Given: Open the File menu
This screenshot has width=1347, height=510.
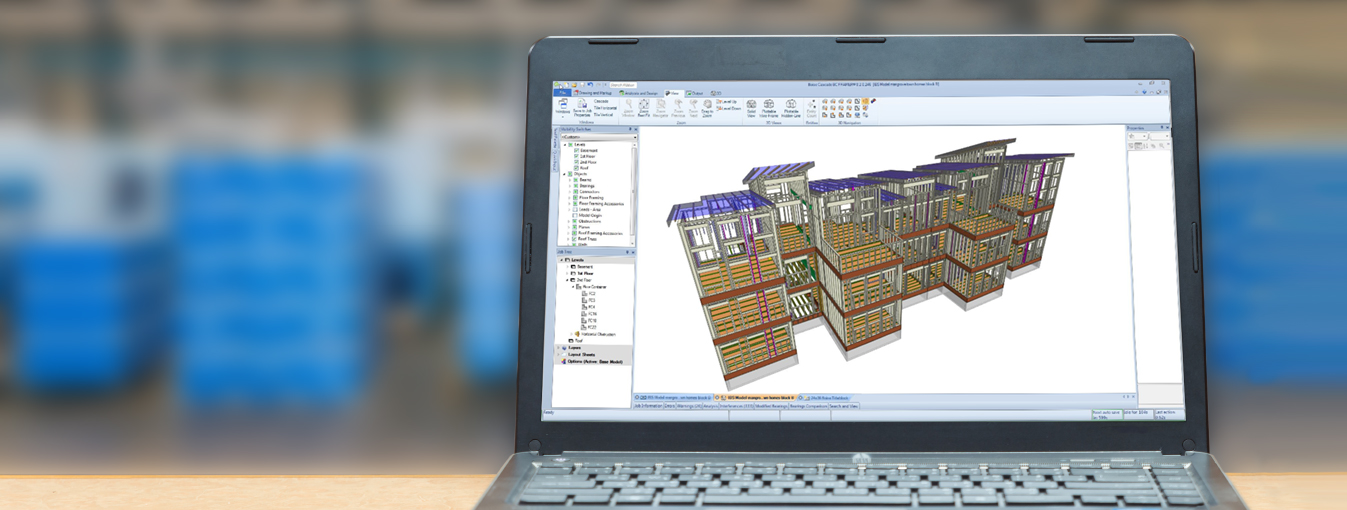Looking at the screenshot, I should tap(561, 93).
